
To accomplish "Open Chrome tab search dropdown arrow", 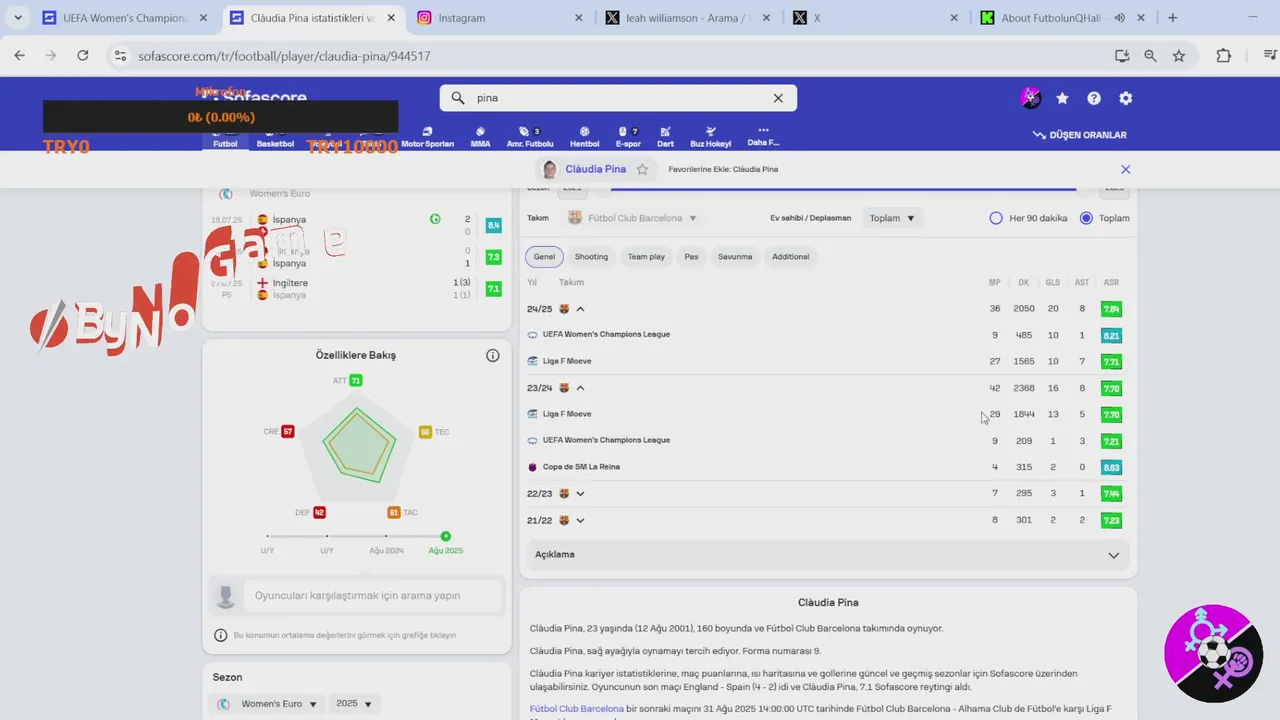I will pos(18,18).
